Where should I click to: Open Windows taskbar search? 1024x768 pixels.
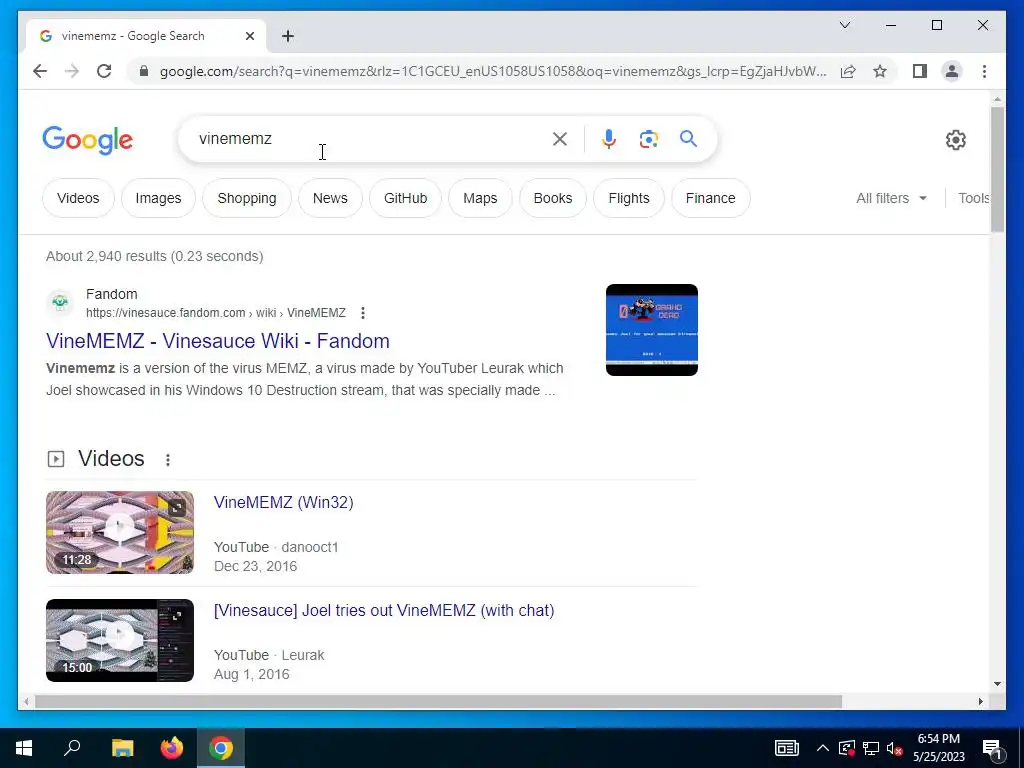(x=72, y=748)
